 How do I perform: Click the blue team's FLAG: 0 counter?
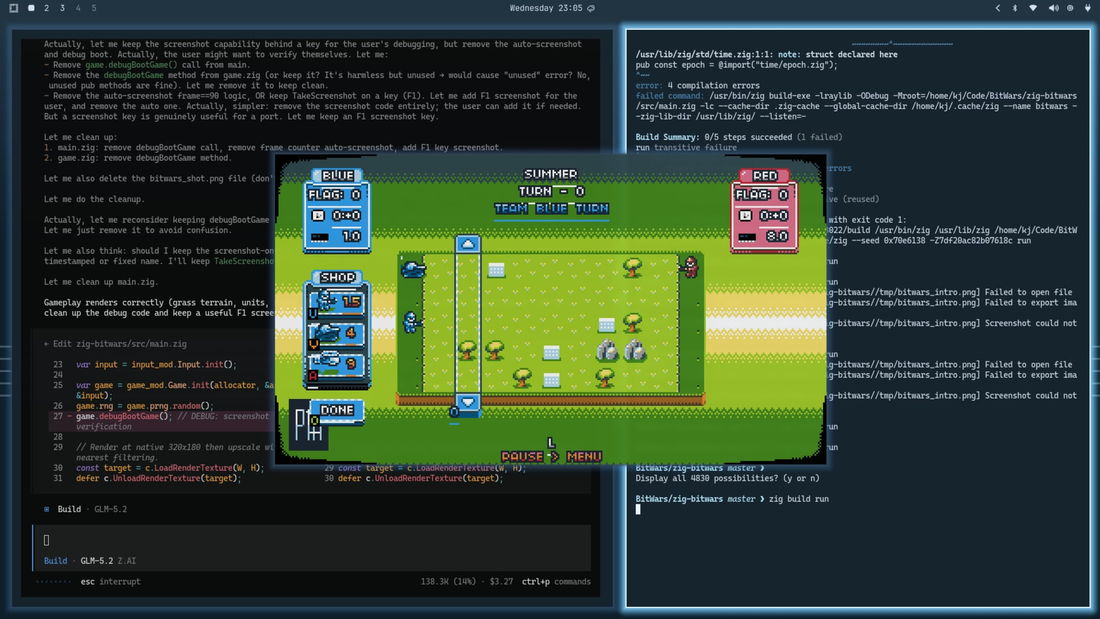tap(335, 194)
